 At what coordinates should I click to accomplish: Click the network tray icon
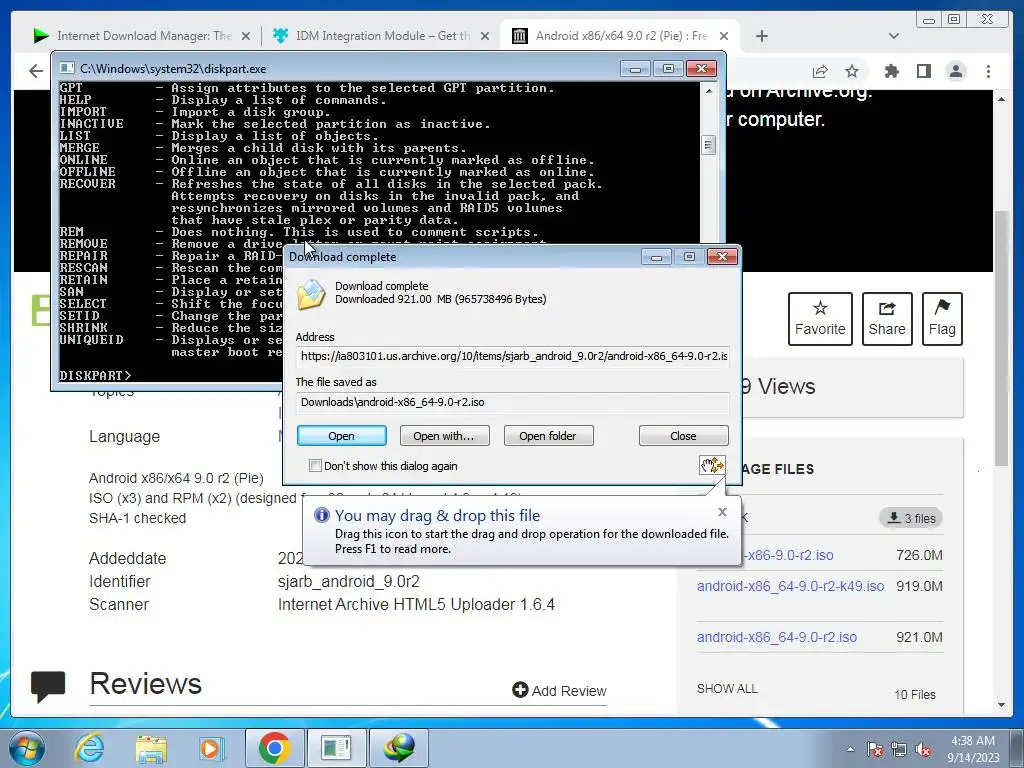point(899,749)
